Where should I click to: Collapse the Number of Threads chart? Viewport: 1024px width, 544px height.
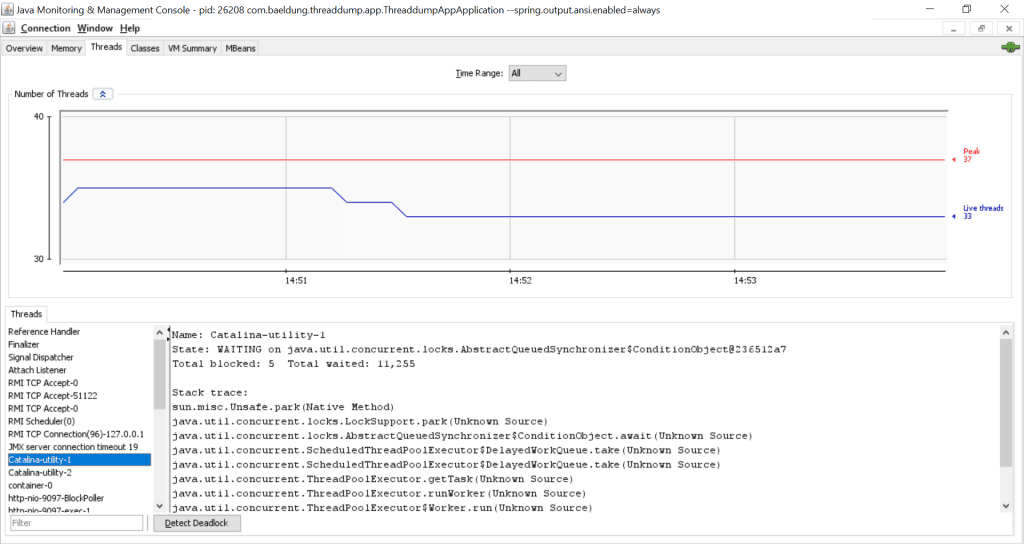(103, 94)
